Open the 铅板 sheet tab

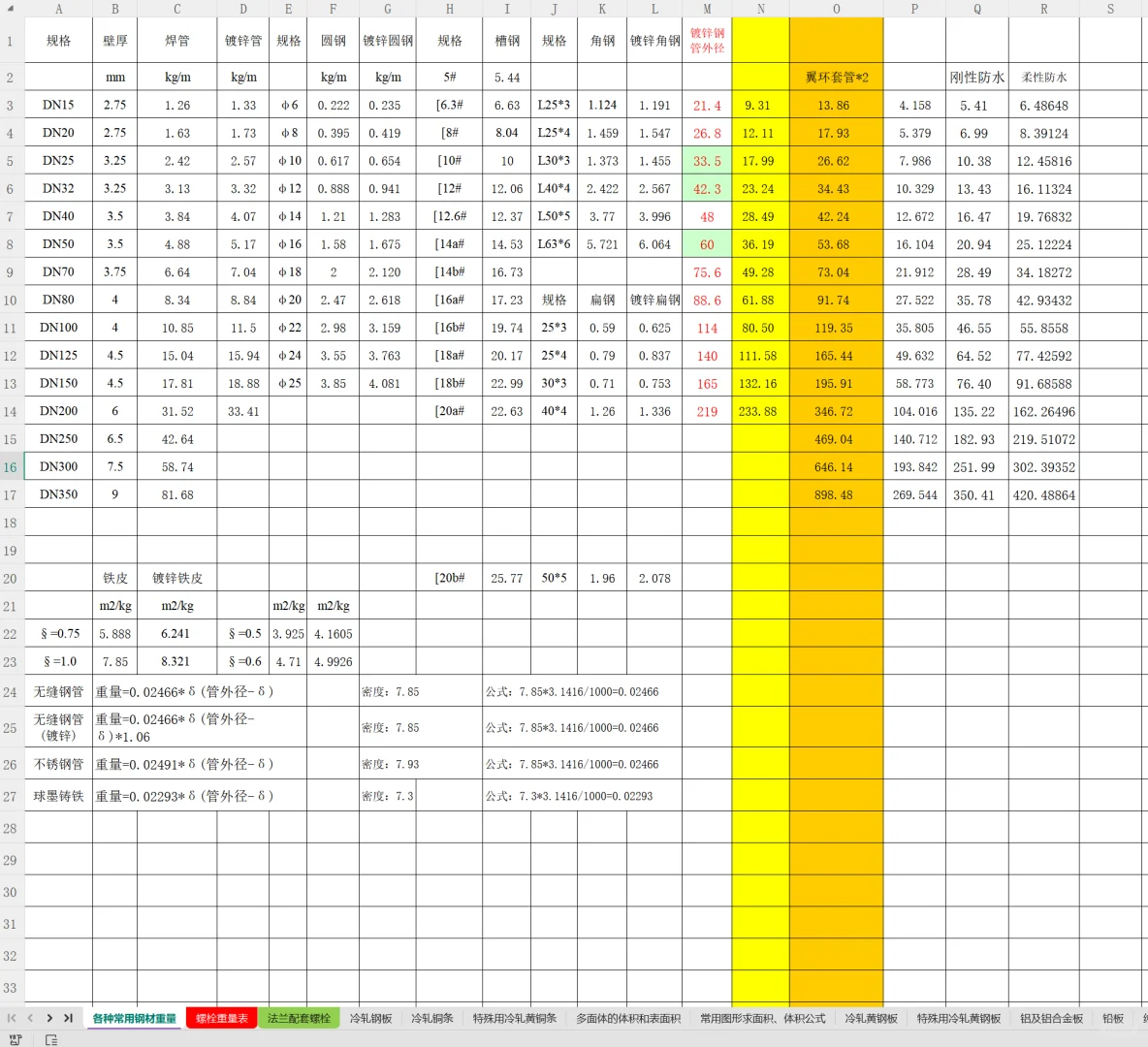[x=1113, y=1019]
